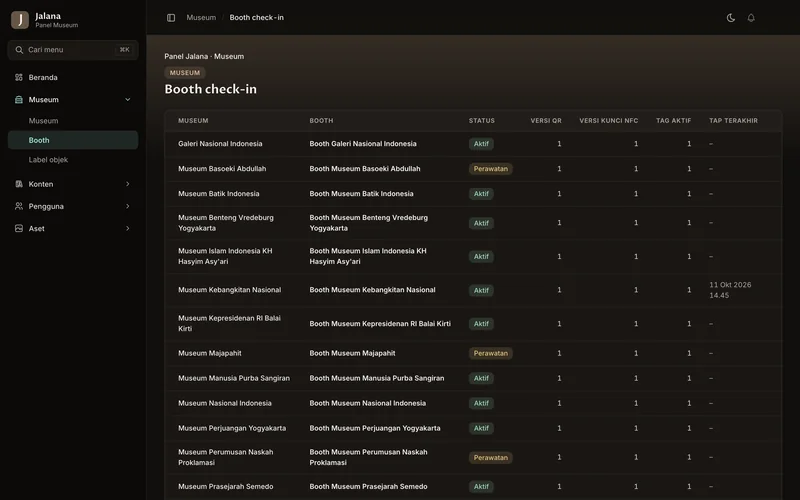800x500 pixels.
Task: Sort by VERSI QR column header
Action: coord(546,121)
